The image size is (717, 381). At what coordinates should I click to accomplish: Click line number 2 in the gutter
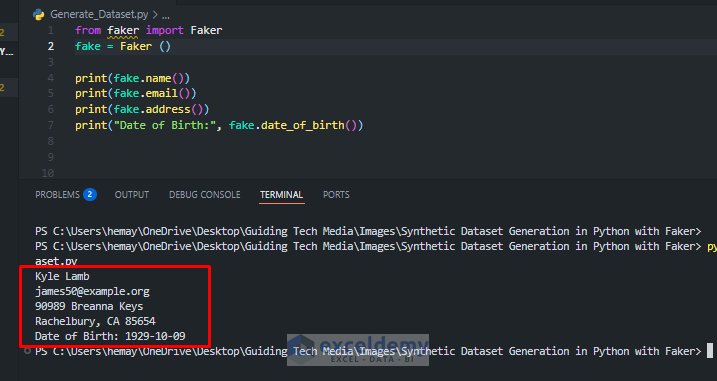click(51, 46)
